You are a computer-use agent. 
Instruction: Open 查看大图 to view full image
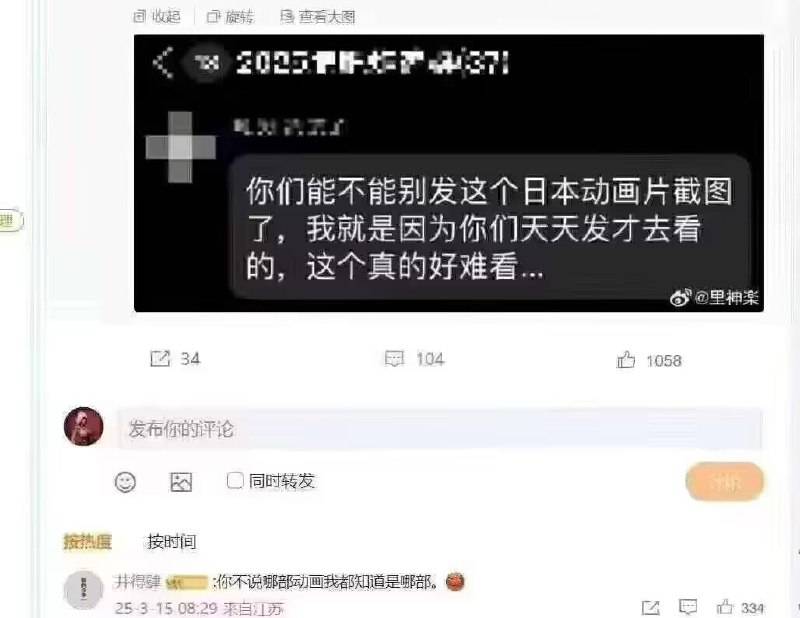click(317, 17)
